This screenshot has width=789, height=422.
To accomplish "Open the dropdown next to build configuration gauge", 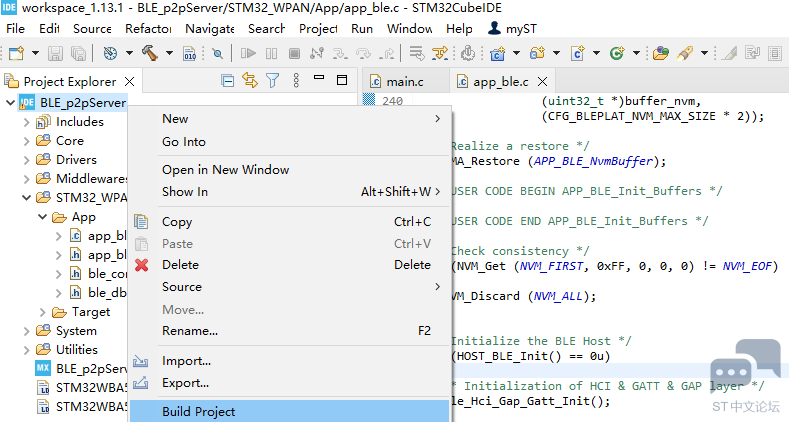I will (x=129, y=53).
